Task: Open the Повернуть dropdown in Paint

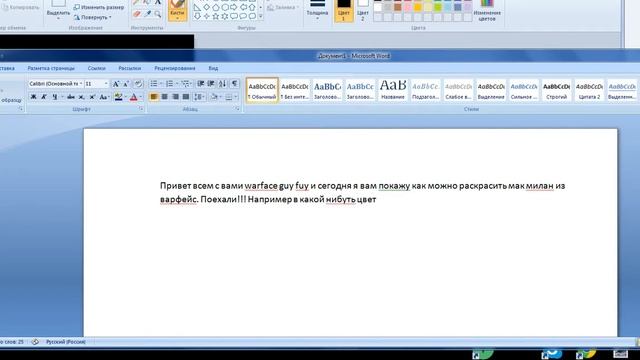Action: tap(93, 17)
